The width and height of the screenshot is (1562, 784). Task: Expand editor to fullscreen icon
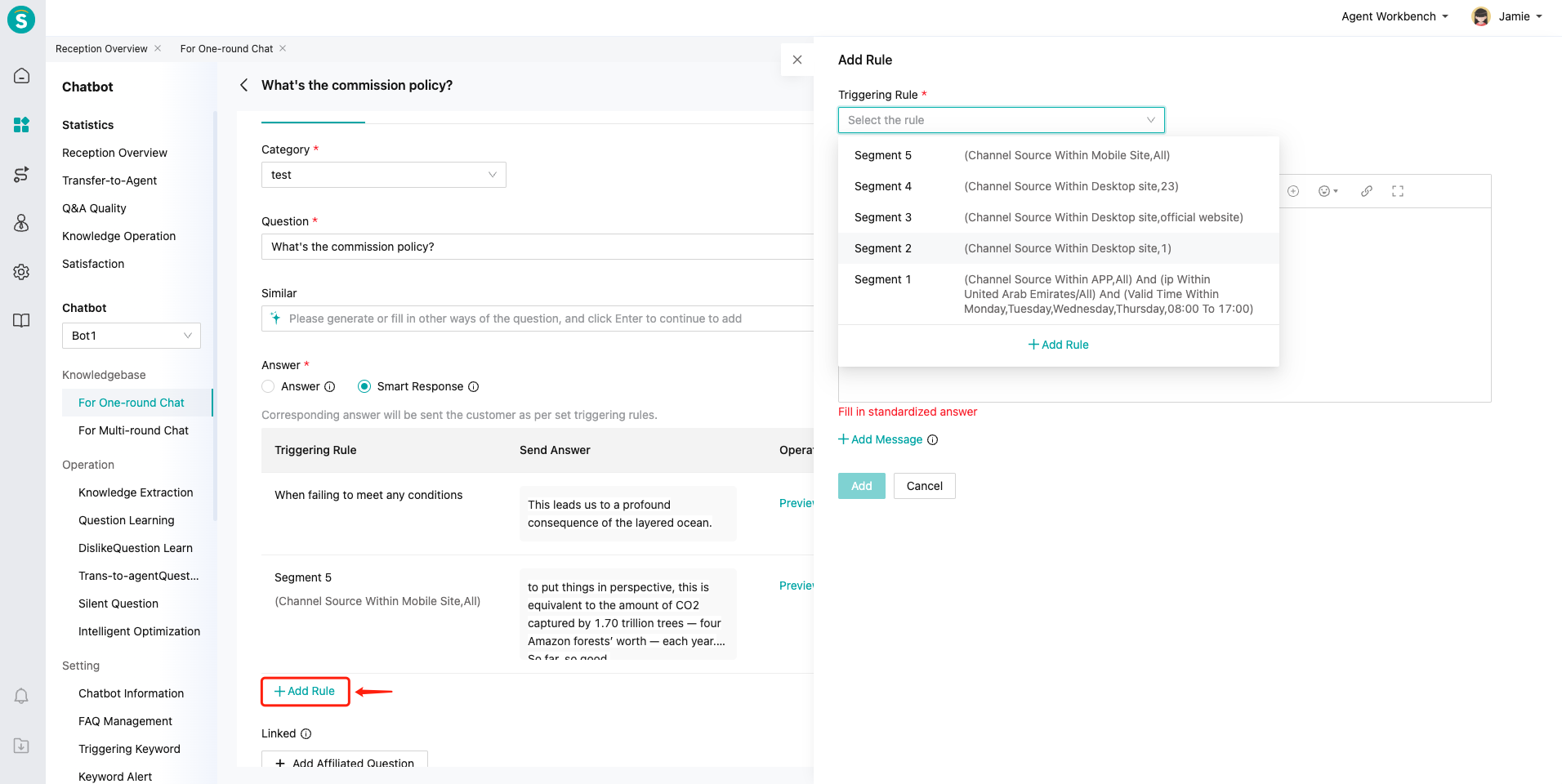(1398, 191)
